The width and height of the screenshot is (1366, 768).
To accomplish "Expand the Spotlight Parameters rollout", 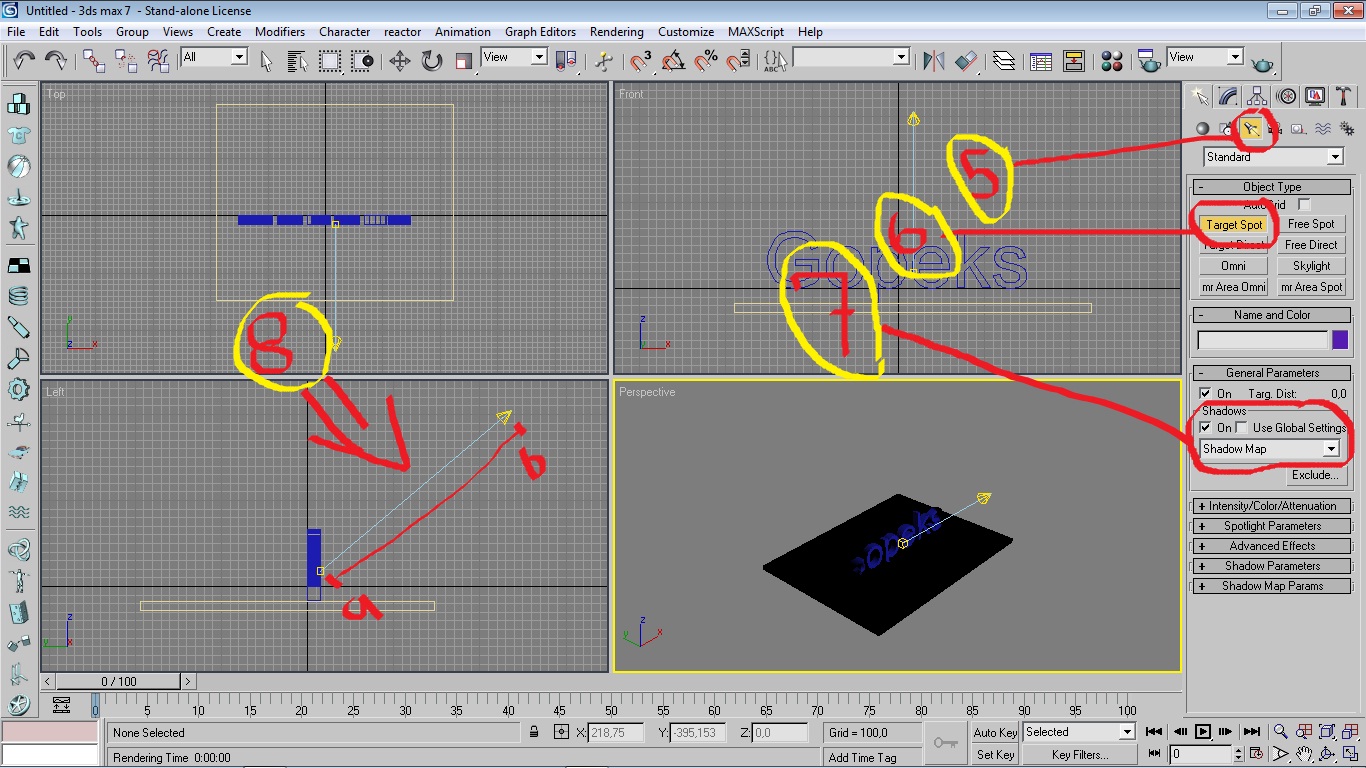I will [x=1270, y=525].
